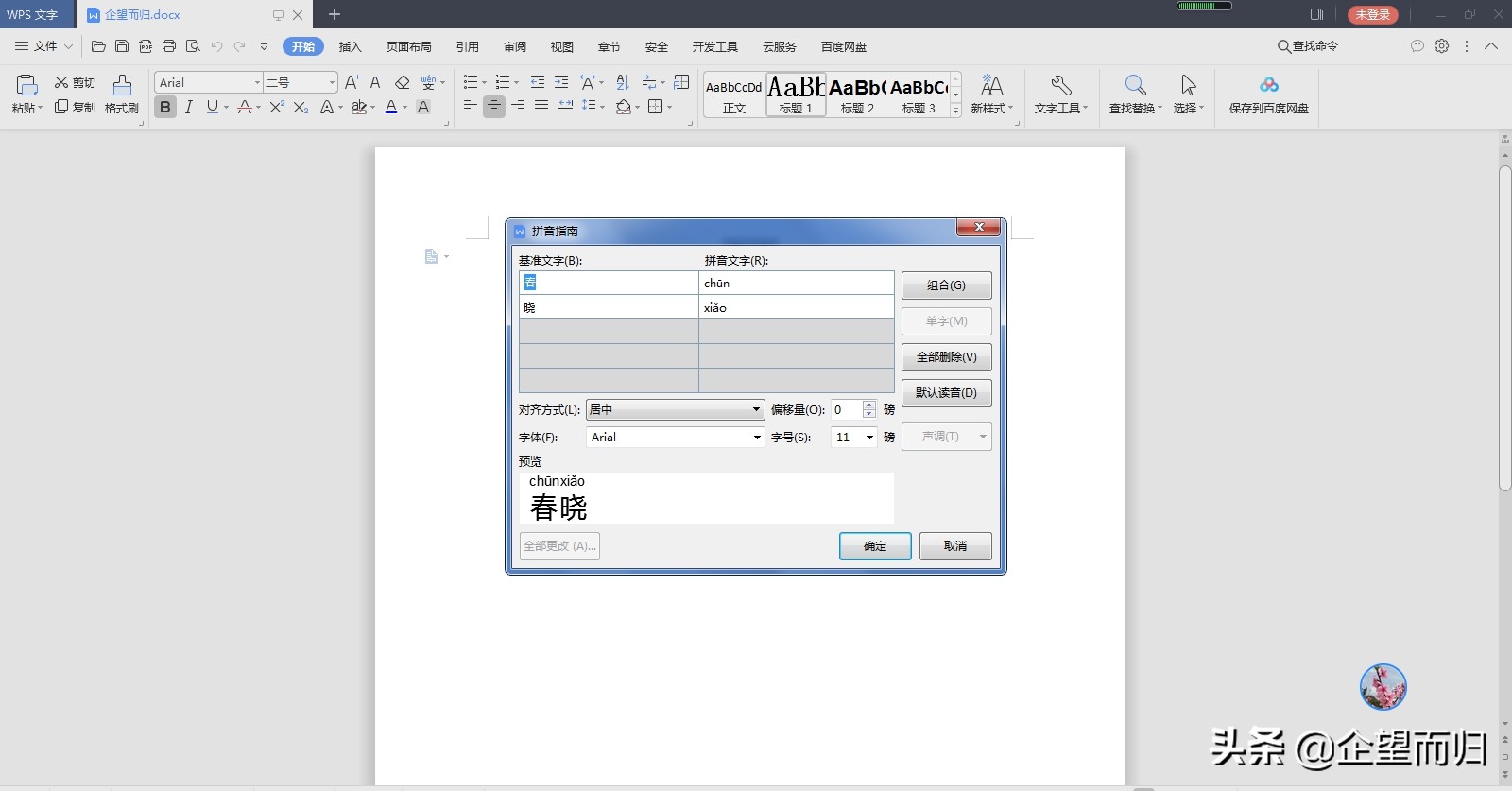Toggle justify paragraph alignment

tap(541, 107)
